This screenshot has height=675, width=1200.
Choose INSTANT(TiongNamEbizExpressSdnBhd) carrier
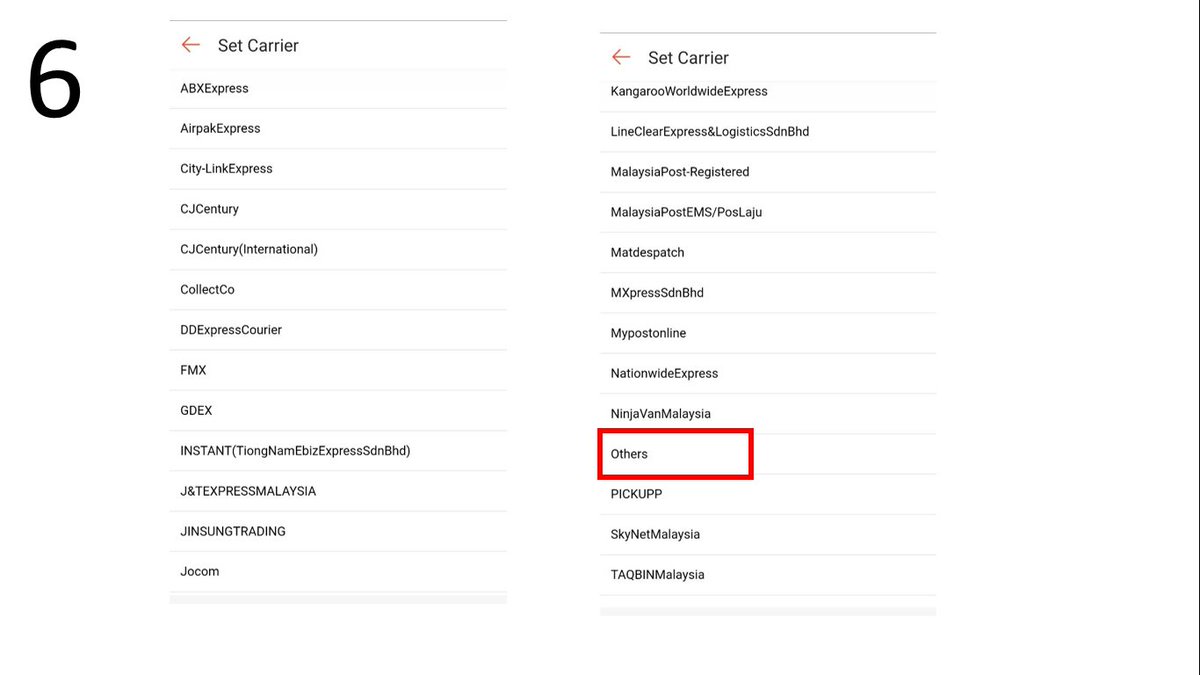click(338, 451)
